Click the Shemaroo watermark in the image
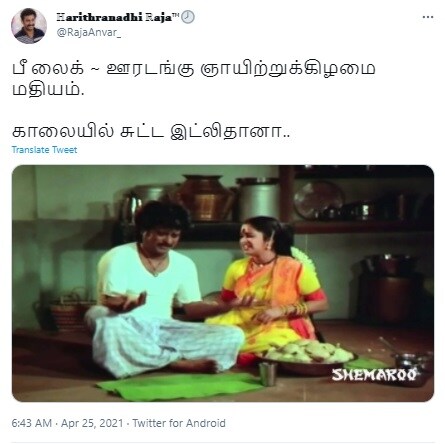 374,375
